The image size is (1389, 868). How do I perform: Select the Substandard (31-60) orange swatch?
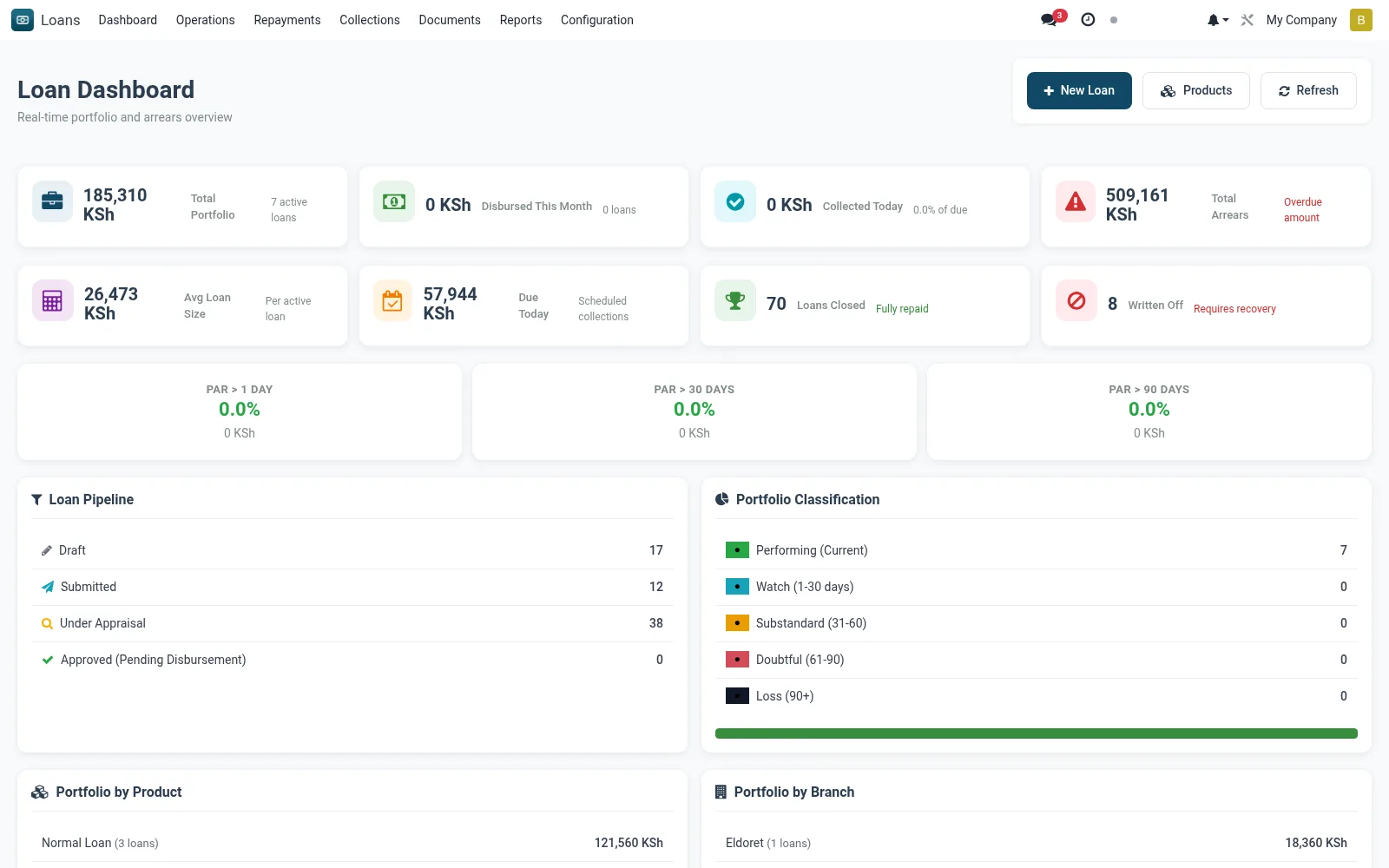pos(737,623)
